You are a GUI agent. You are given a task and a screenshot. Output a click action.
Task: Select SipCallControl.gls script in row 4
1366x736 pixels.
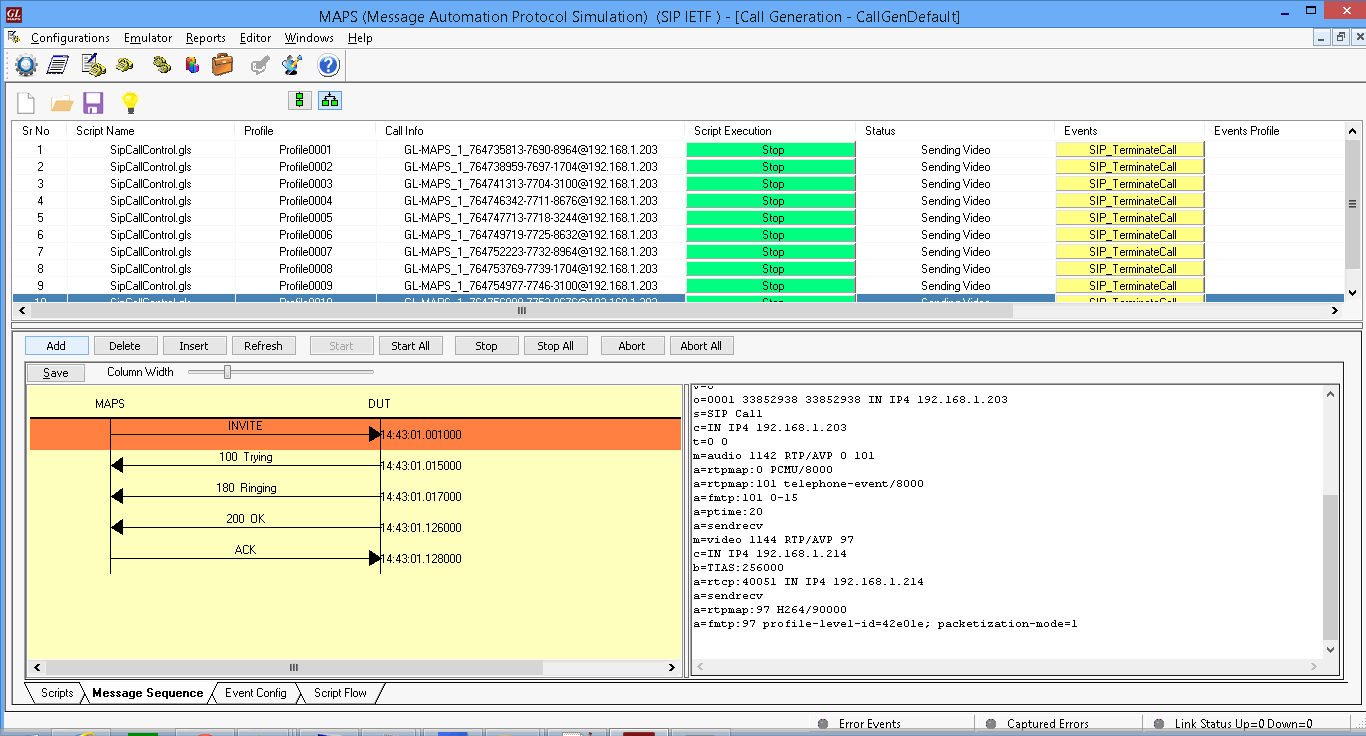coord(150,201)
